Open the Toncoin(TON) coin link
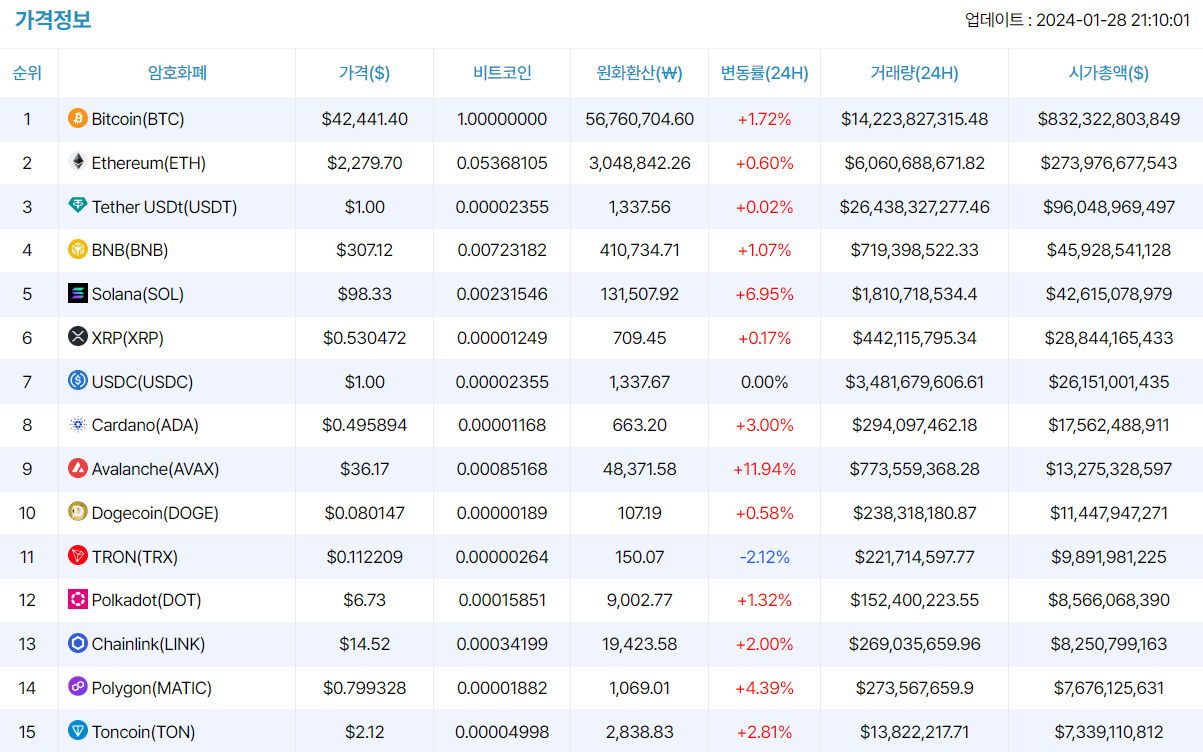Viewport: 1203px width, 752px height. (143, 732)
